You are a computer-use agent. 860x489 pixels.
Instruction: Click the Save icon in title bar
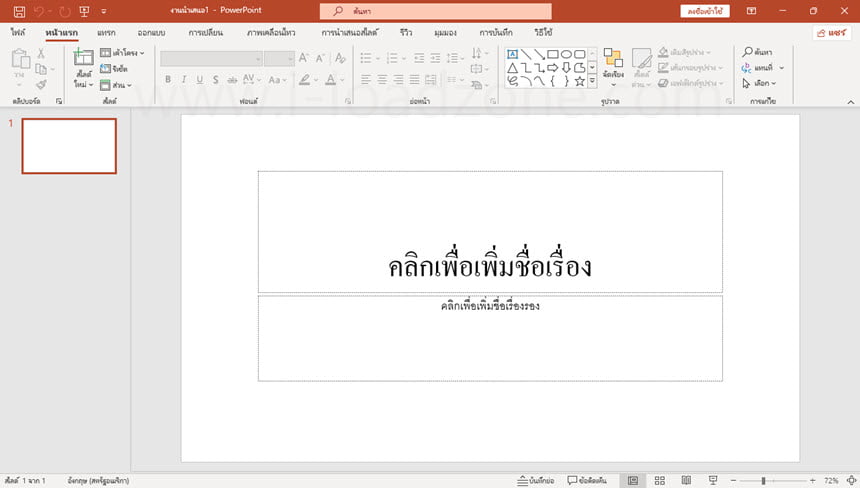pyautogui.click(x=19, y=11)
